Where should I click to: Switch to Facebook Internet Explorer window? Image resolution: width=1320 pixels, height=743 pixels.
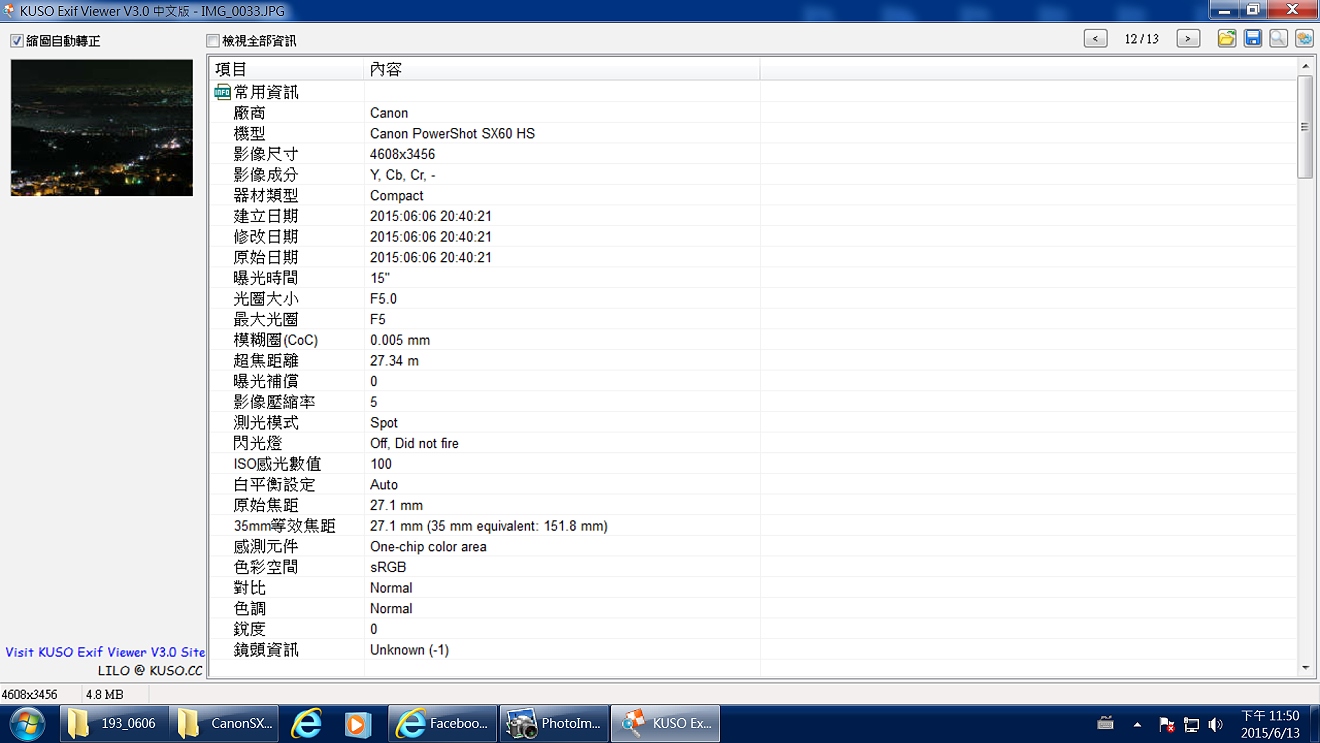(x=442, y=723)
